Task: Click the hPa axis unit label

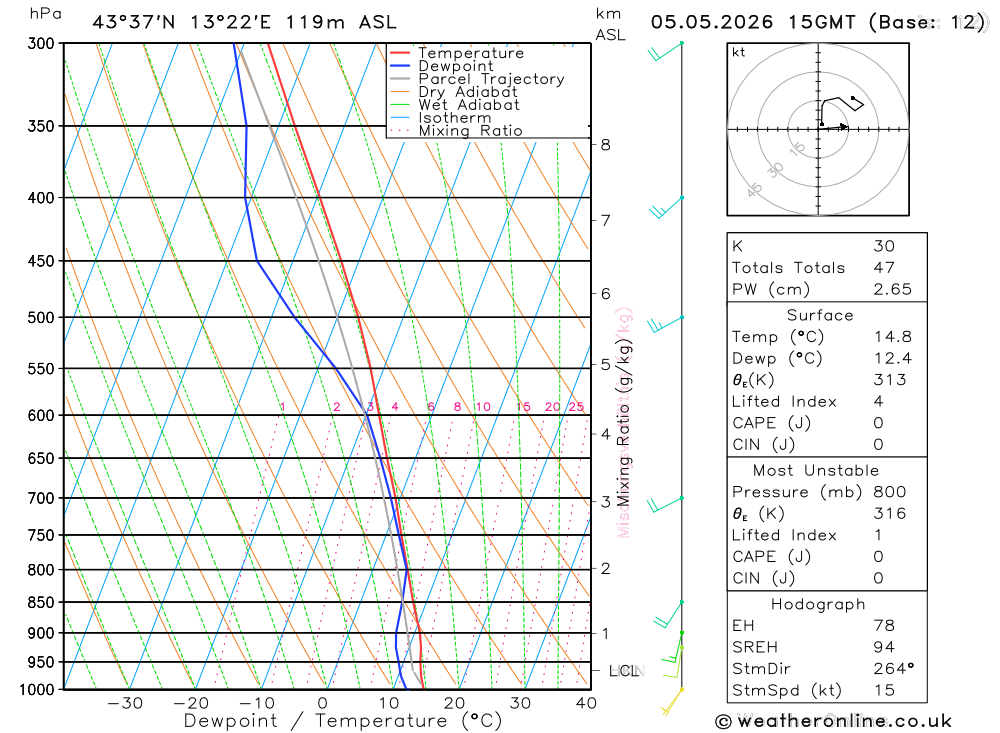Action: coord(45,14)
